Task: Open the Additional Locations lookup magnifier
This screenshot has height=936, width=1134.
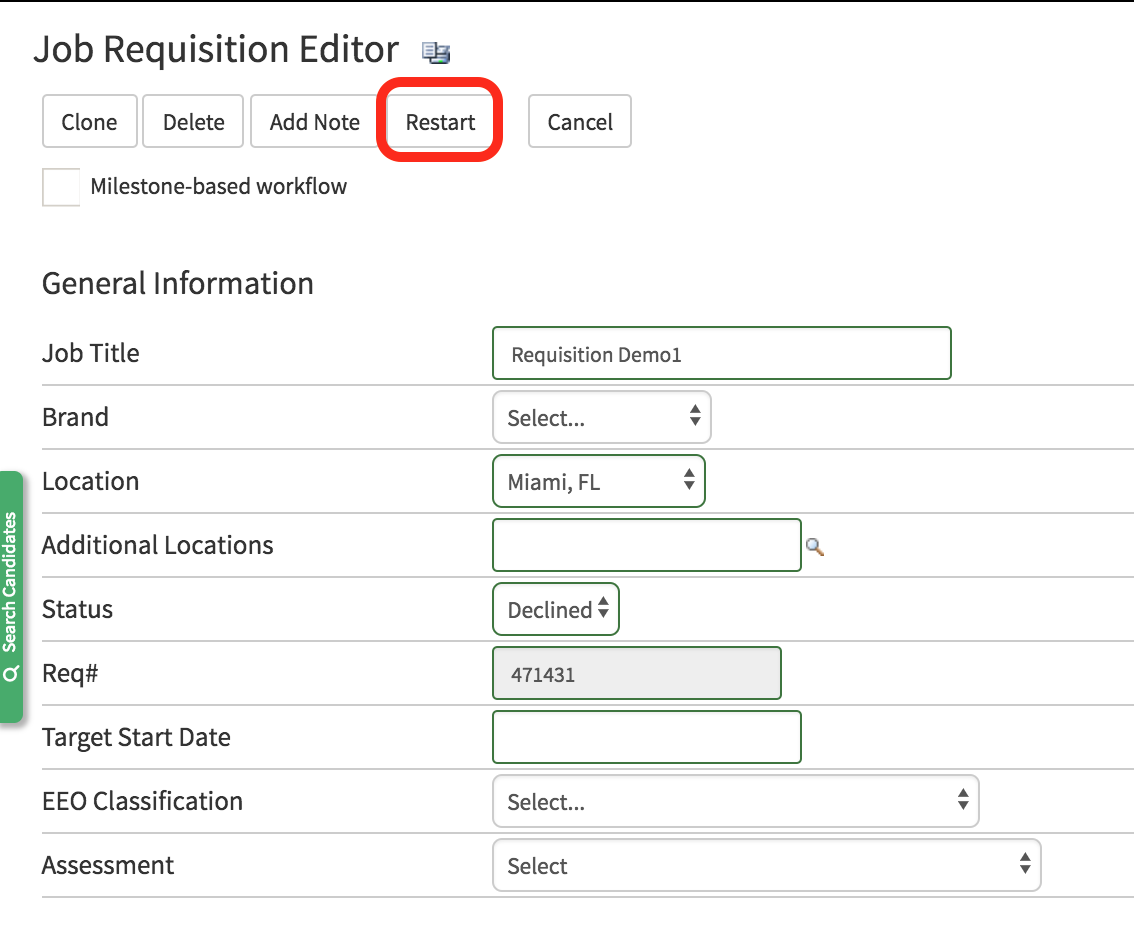Action: (x=814, y=548)
